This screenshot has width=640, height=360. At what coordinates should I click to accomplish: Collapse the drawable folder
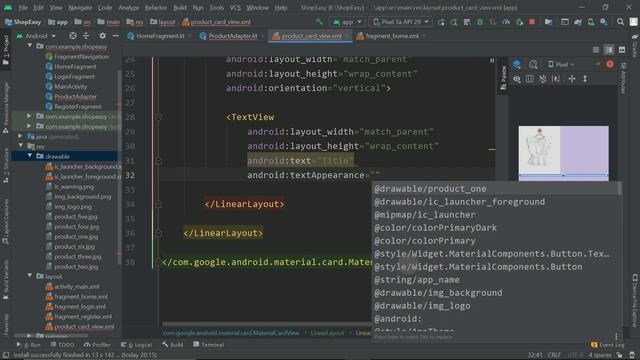pyautogui.click(x=29, y=156)
